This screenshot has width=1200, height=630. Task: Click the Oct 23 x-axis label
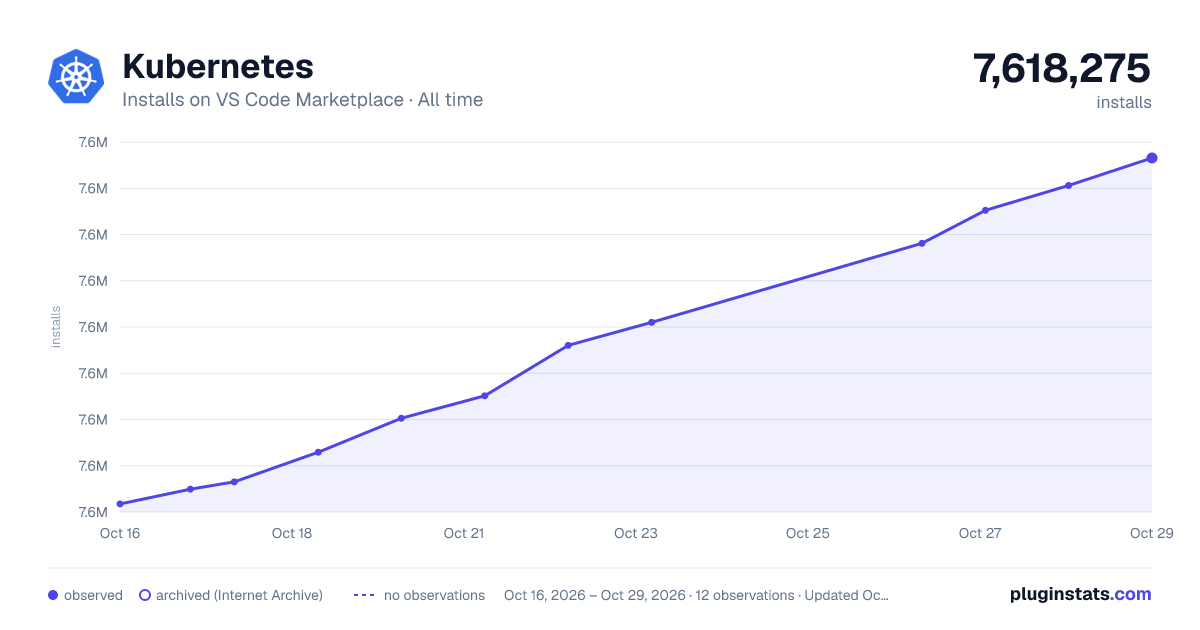pyautogui.click(x=636, y=533)
